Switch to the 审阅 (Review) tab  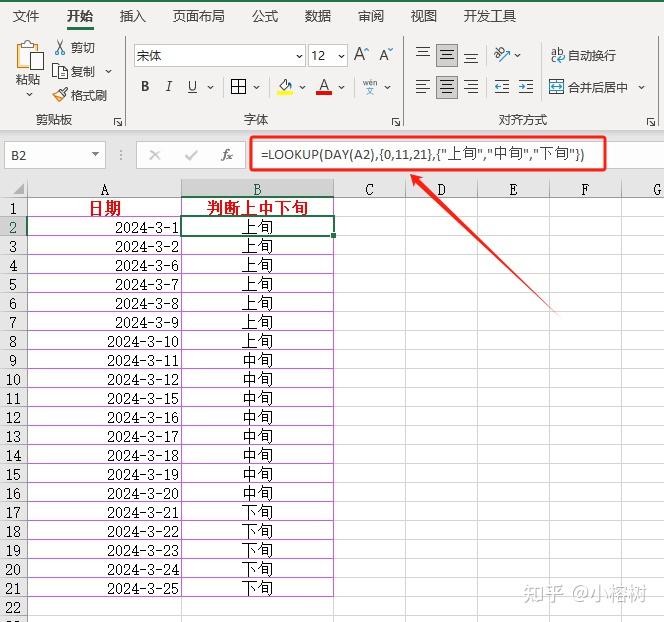click(371, 16)
